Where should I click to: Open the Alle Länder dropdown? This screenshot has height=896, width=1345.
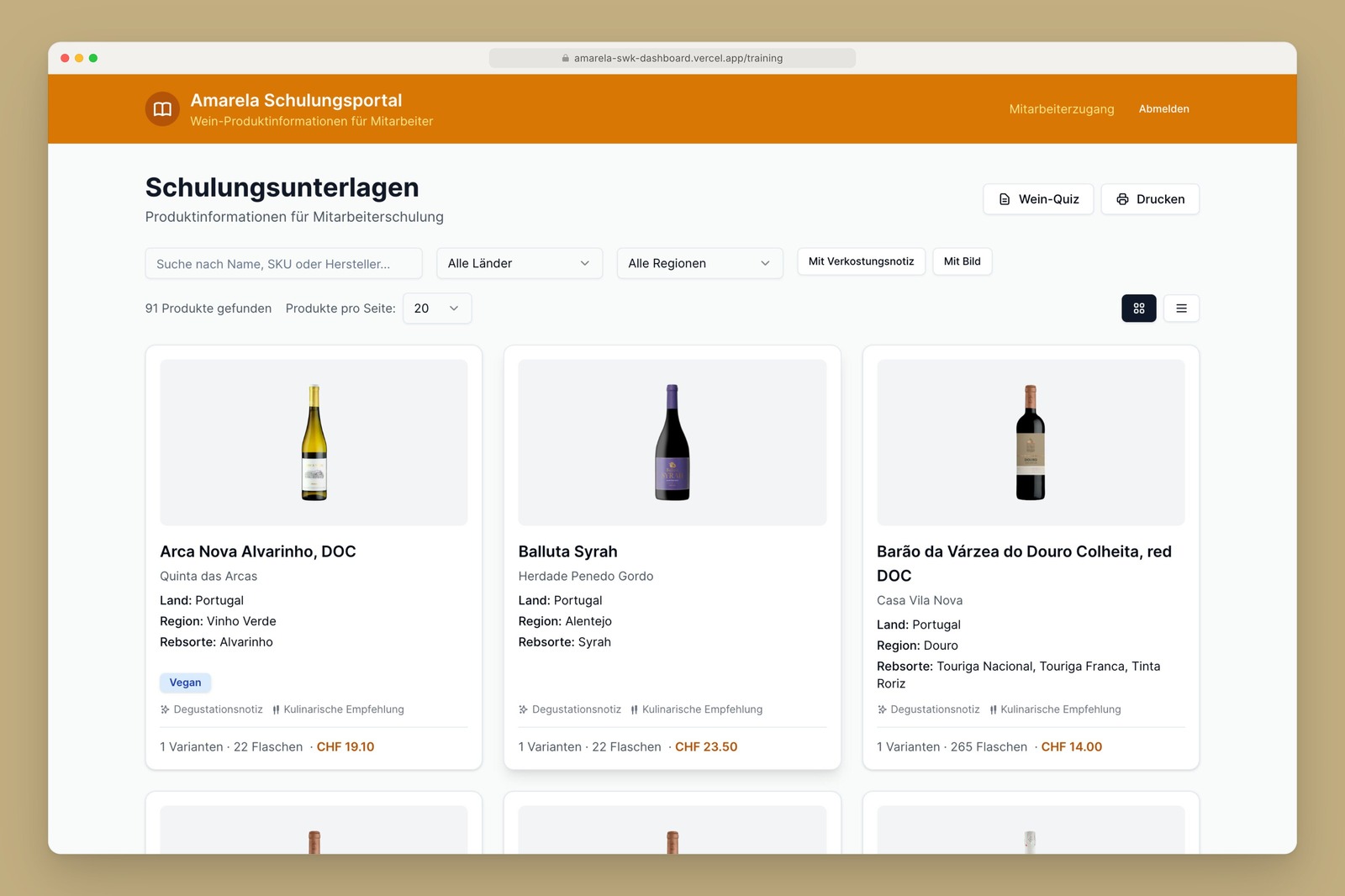(520, 263)
